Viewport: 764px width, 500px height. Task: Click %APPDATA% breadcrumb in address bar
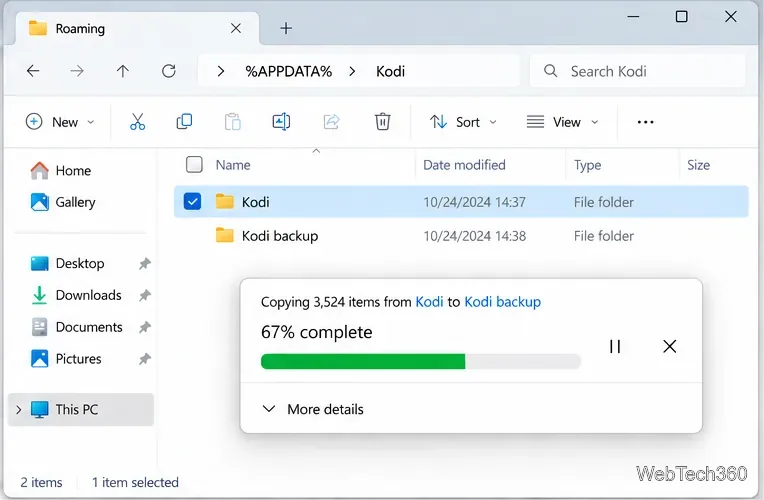[288, 72]
